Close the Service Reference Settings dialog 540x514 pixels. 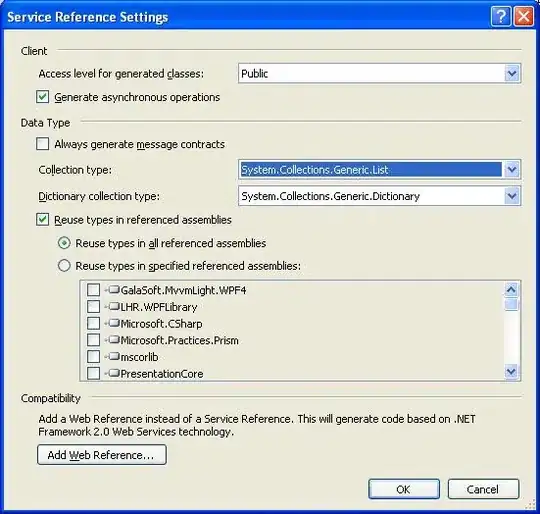coord(523,16)
